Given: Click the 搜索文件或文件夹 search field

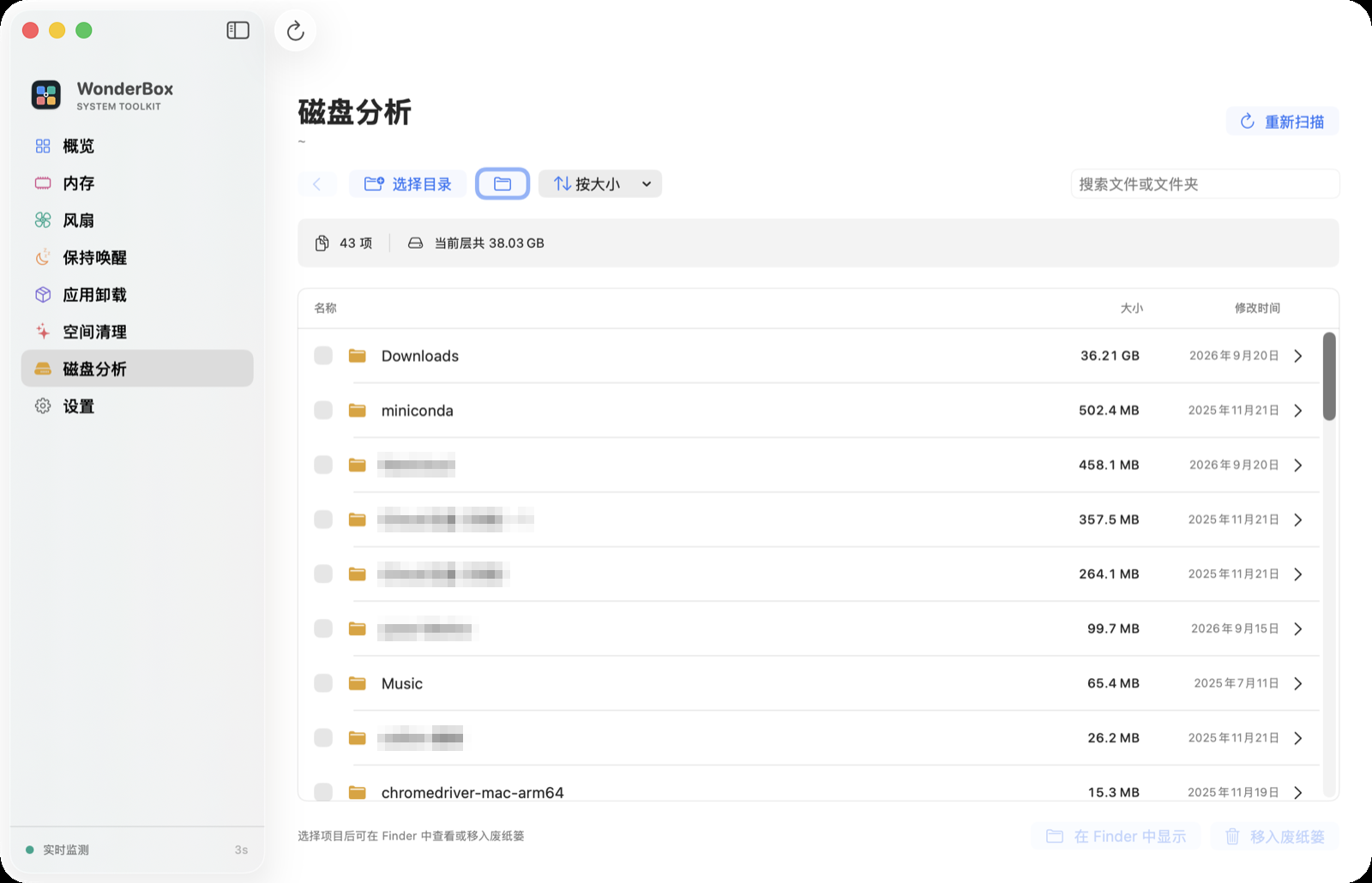Looking at the screenshot, I should [x=1205, y=184].
